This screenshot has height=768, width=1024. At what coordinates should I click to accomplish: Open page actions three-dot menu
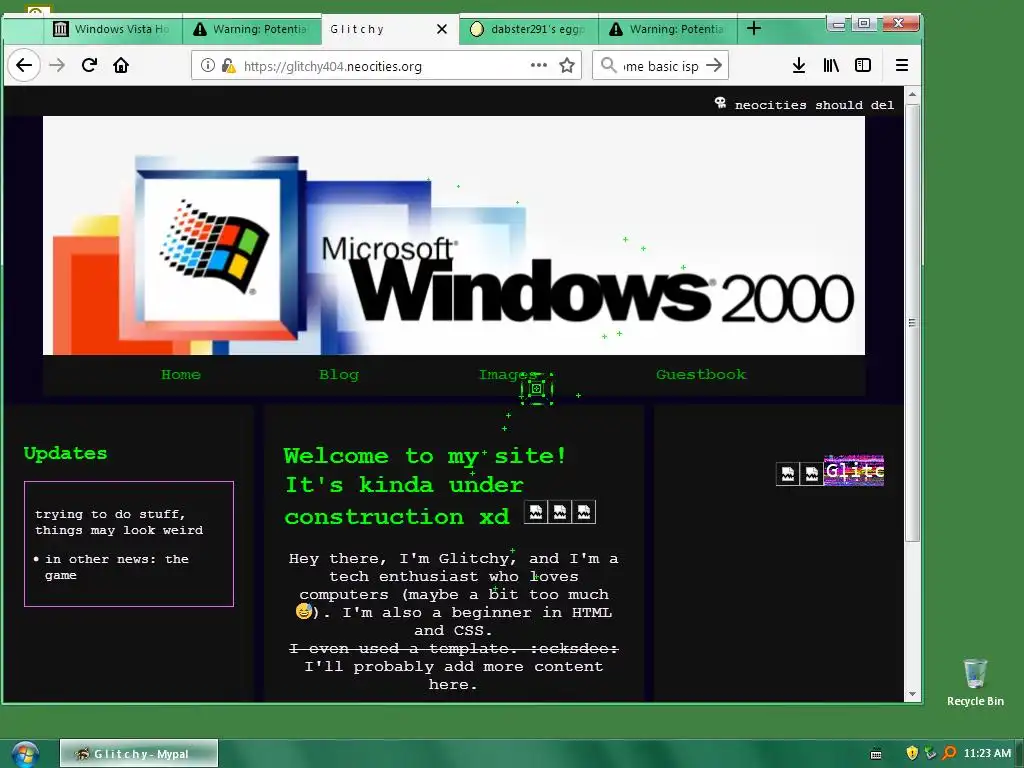click(x=539, y=65)
